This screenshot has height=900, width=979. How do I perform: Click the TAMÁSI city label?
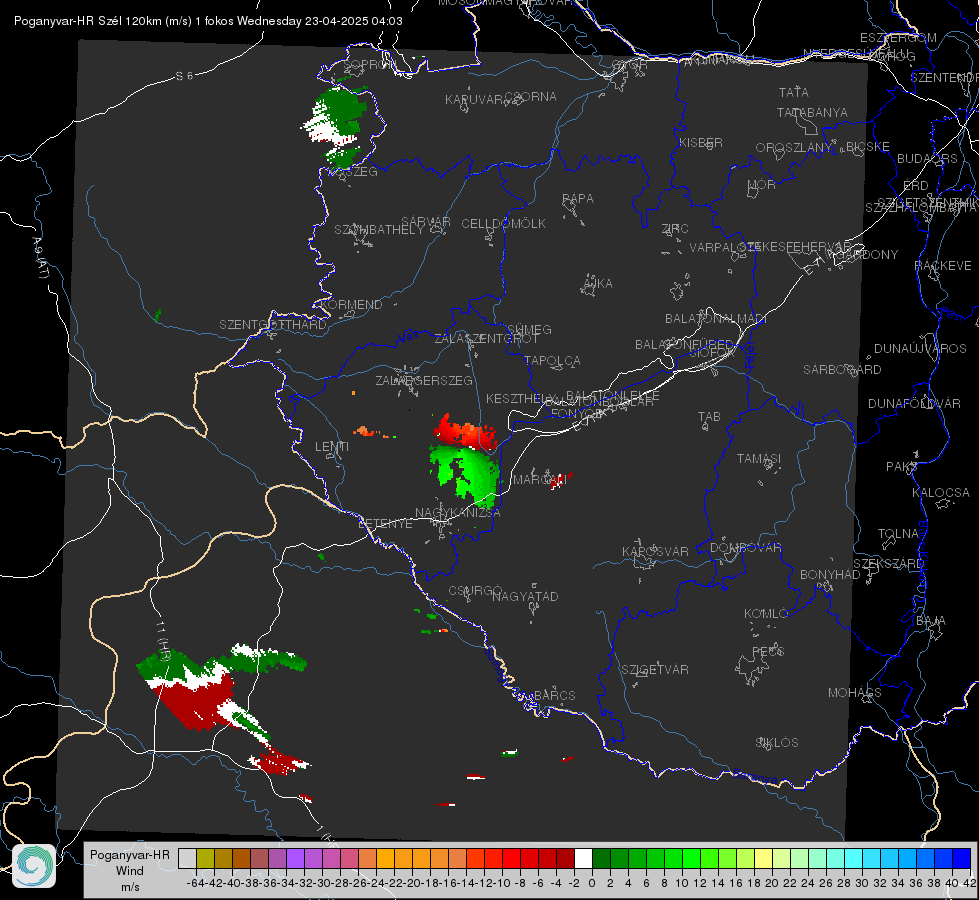[x=759, y=459]
